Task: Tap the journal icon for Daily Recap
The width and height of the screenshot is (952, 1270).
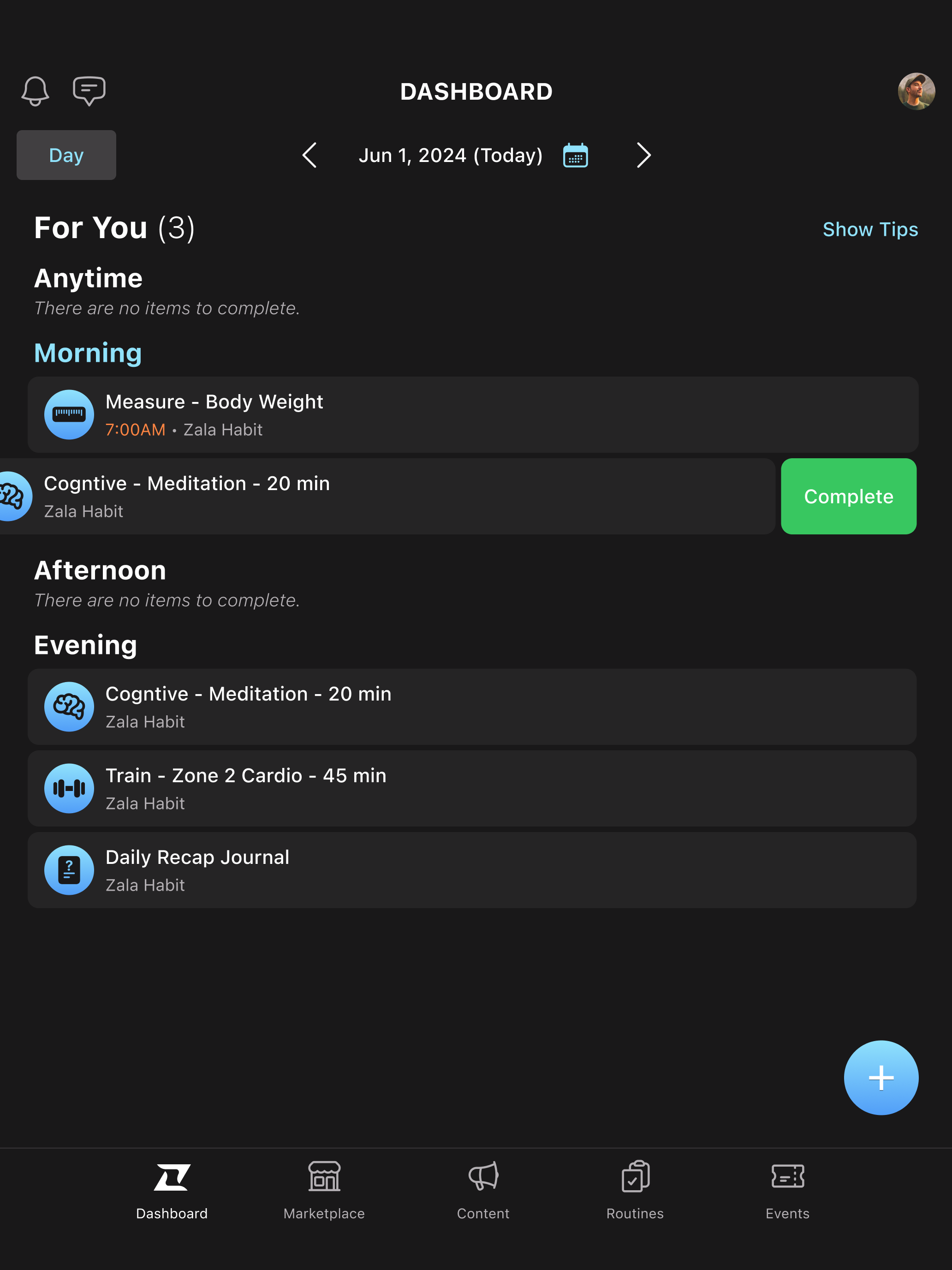Action: 69,870
